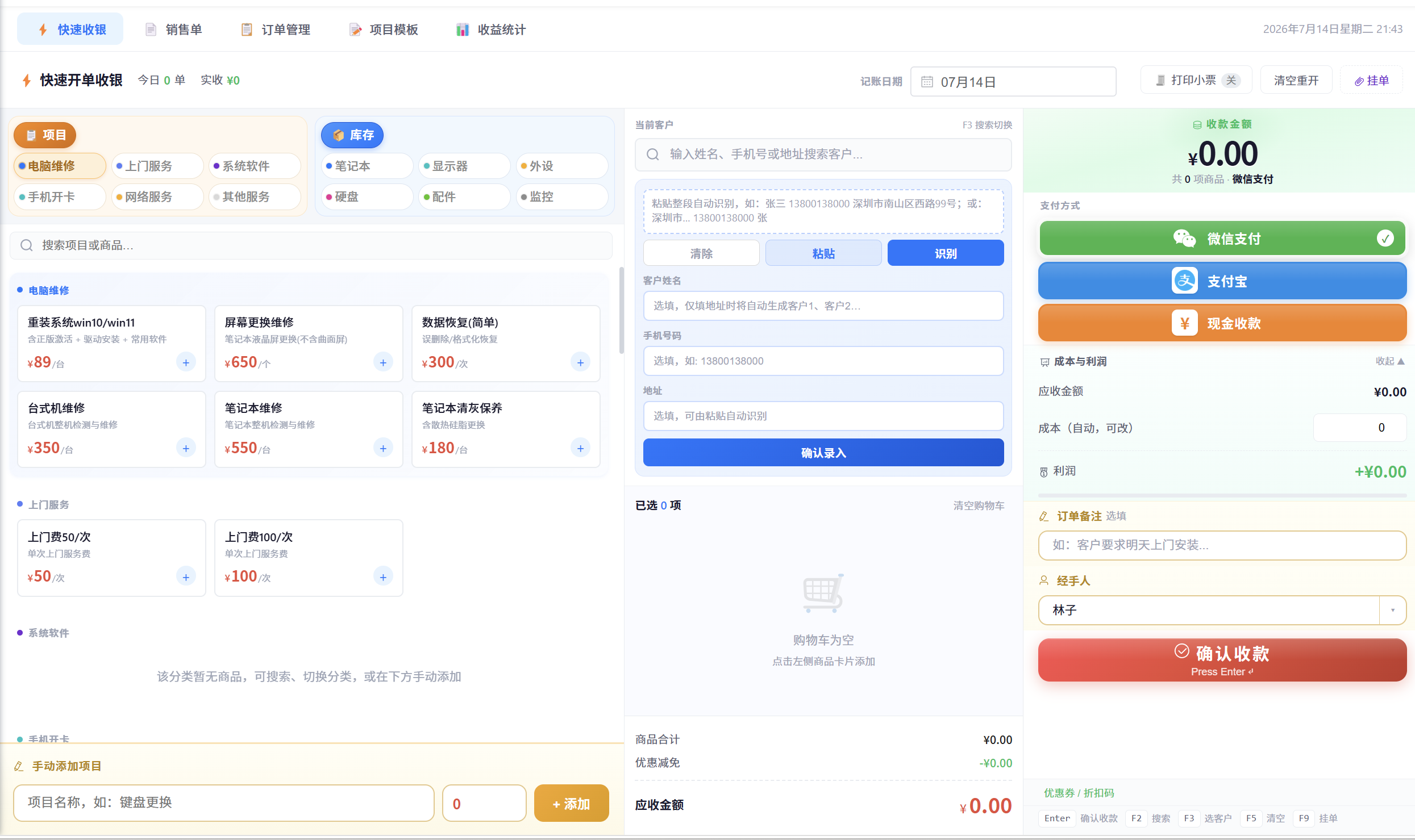
Task: Select 微信支付 as payment method
Action: point(1222,239)
